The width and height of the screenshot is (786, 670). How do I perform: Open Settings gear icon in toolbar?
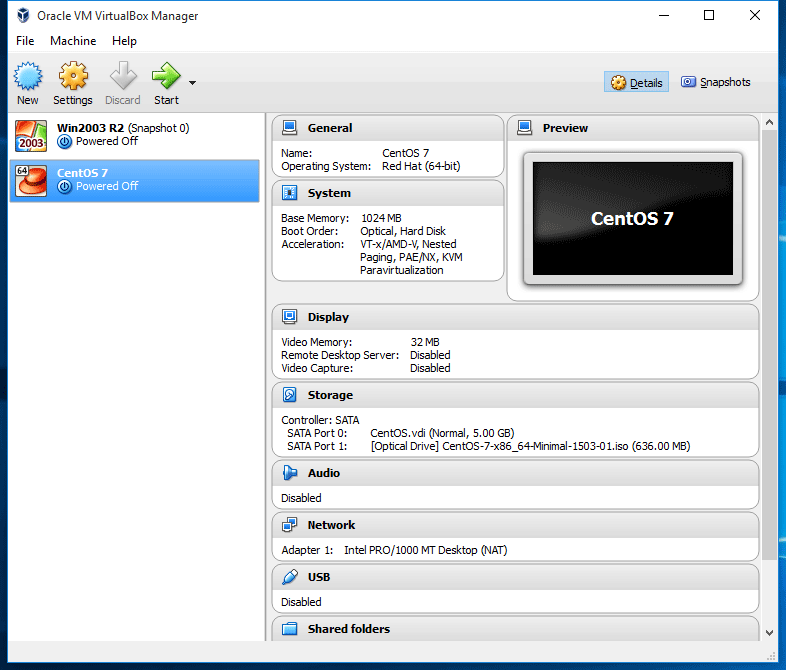73,76
